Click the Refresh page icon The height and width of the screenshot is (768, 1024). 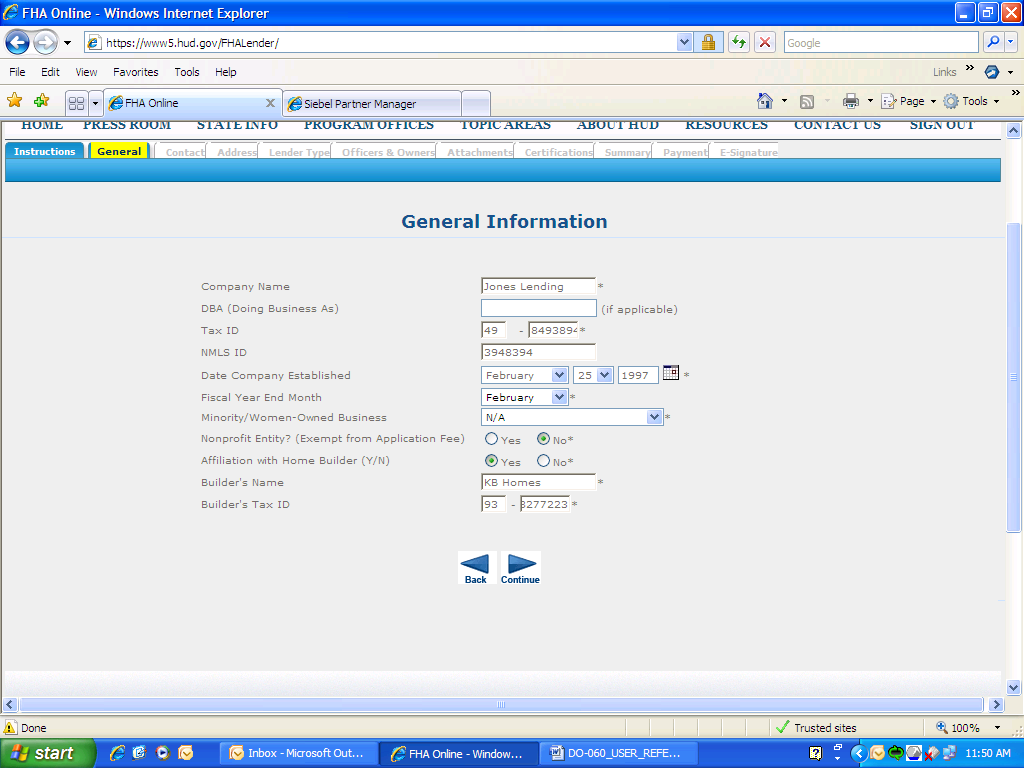click(x=739, y=43)
